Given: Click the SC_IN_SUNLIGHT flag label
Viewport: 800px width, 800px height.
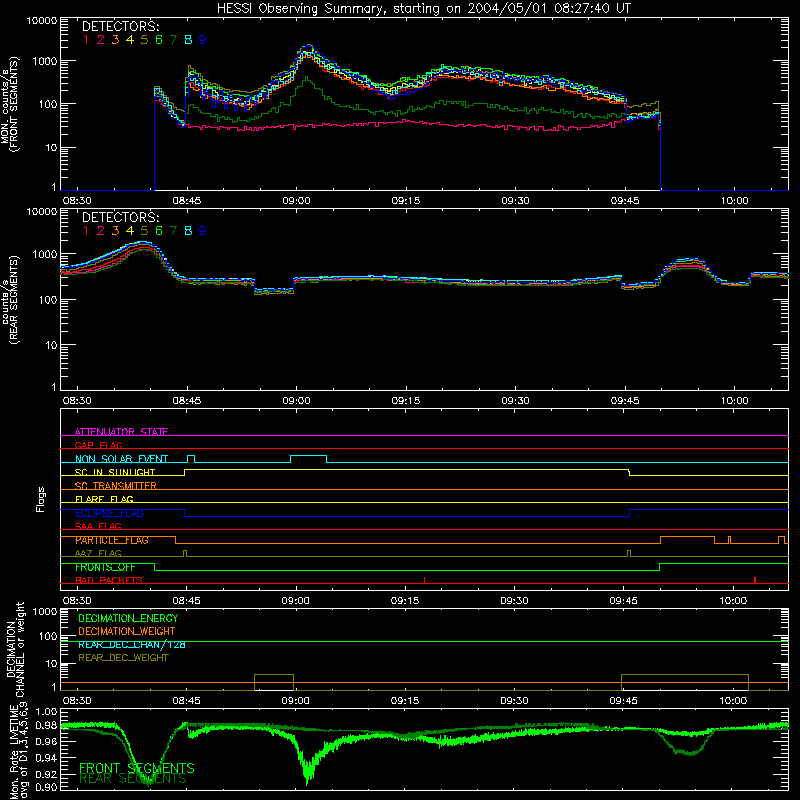Looking at the screenshot, I should tap(115, 472).
